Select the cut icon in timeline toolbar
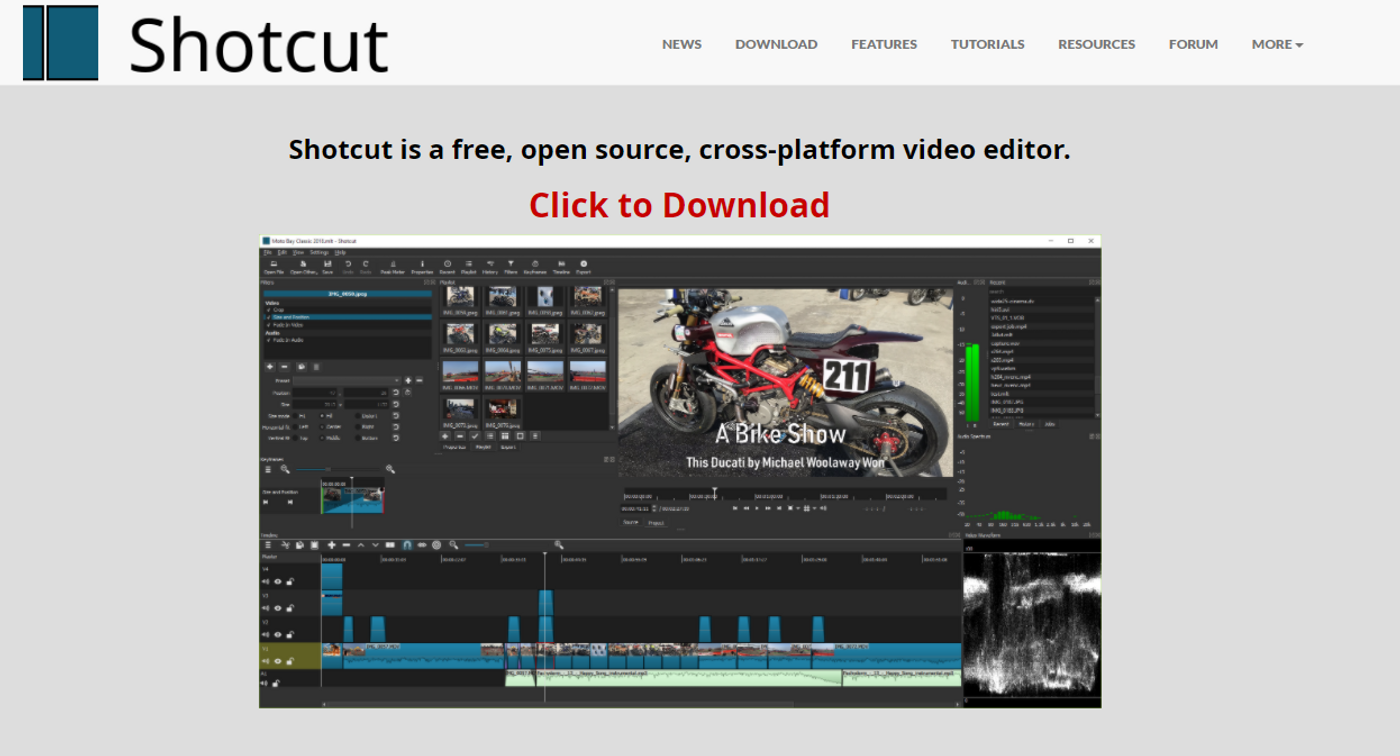 [286, 545]
